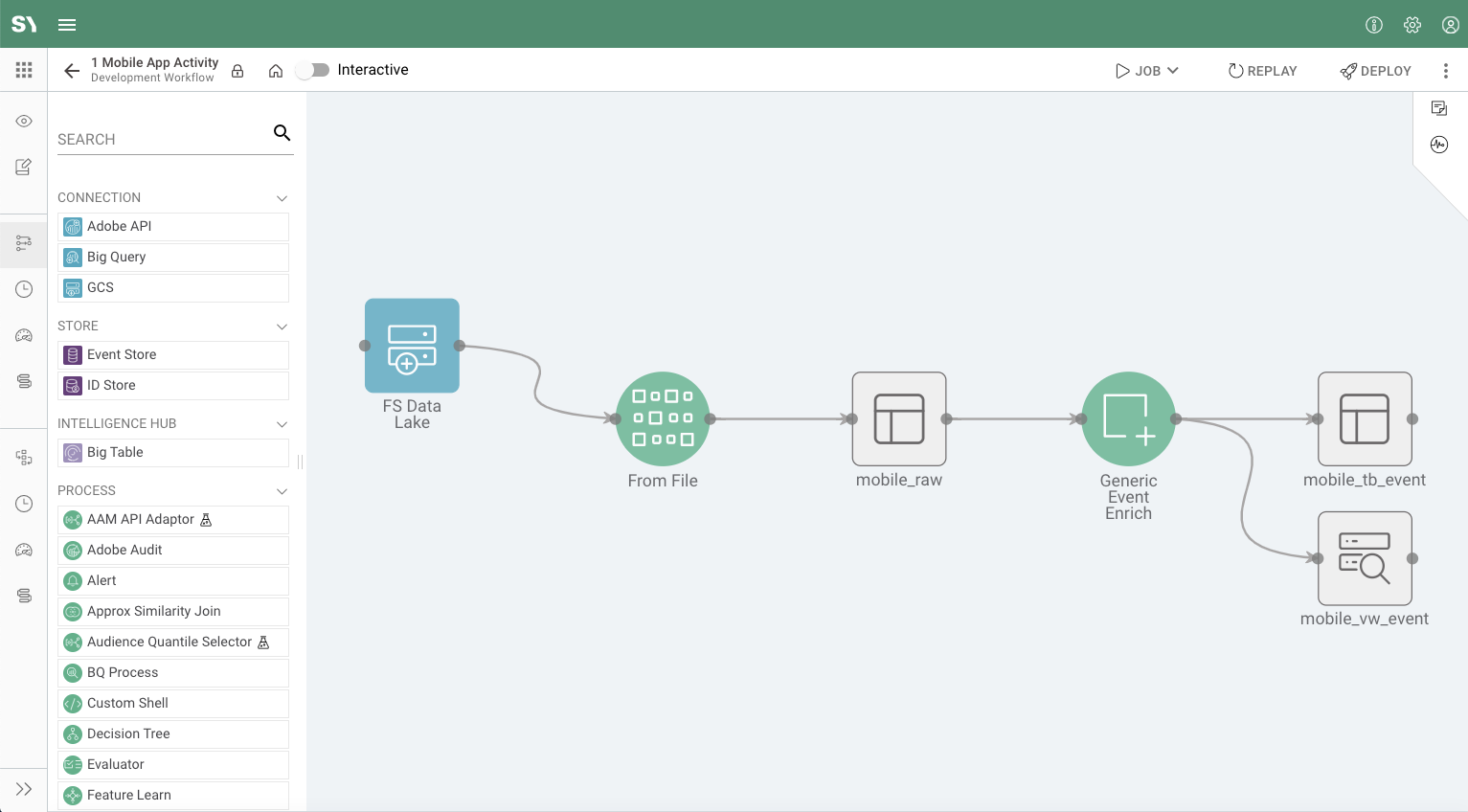The height and width of the screenshot is (812, 1468).
Task: Open the settings gear icon
Action: [1412, 25]
